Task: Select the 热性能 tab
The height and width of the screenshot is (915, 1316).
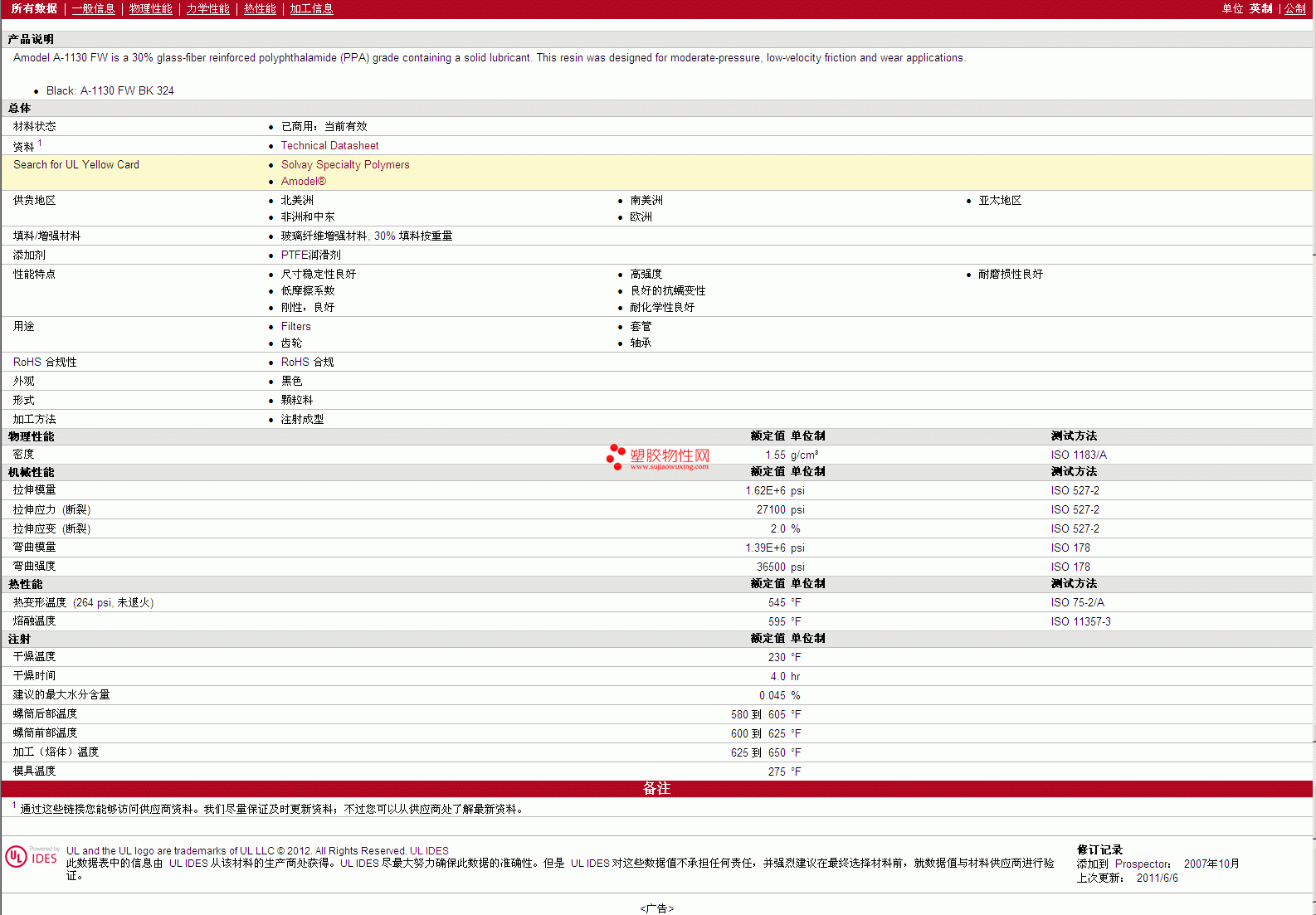Action: (x=260, y=9)
